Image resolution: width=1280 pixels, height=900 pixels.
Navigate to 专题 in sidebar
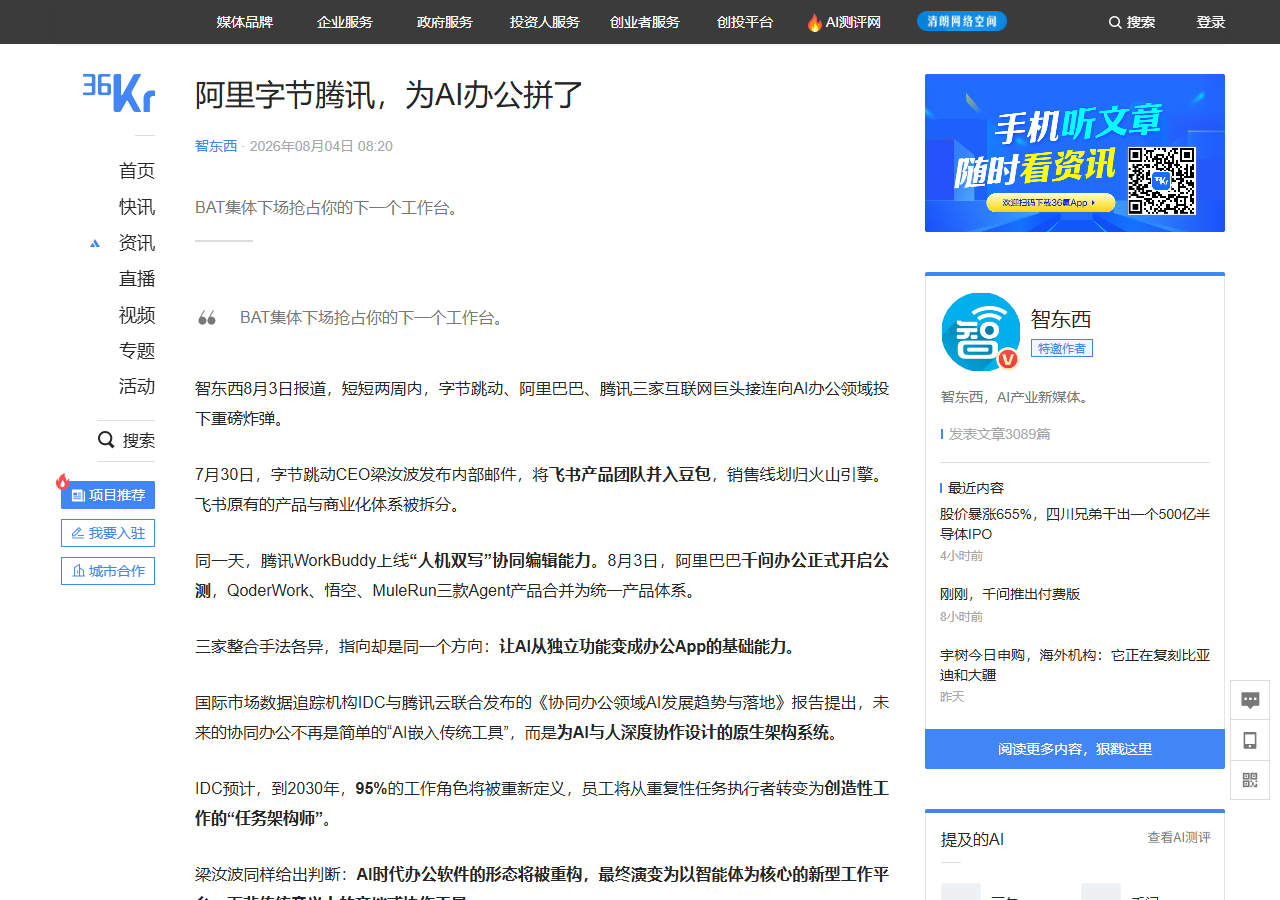tap(137, 351)
